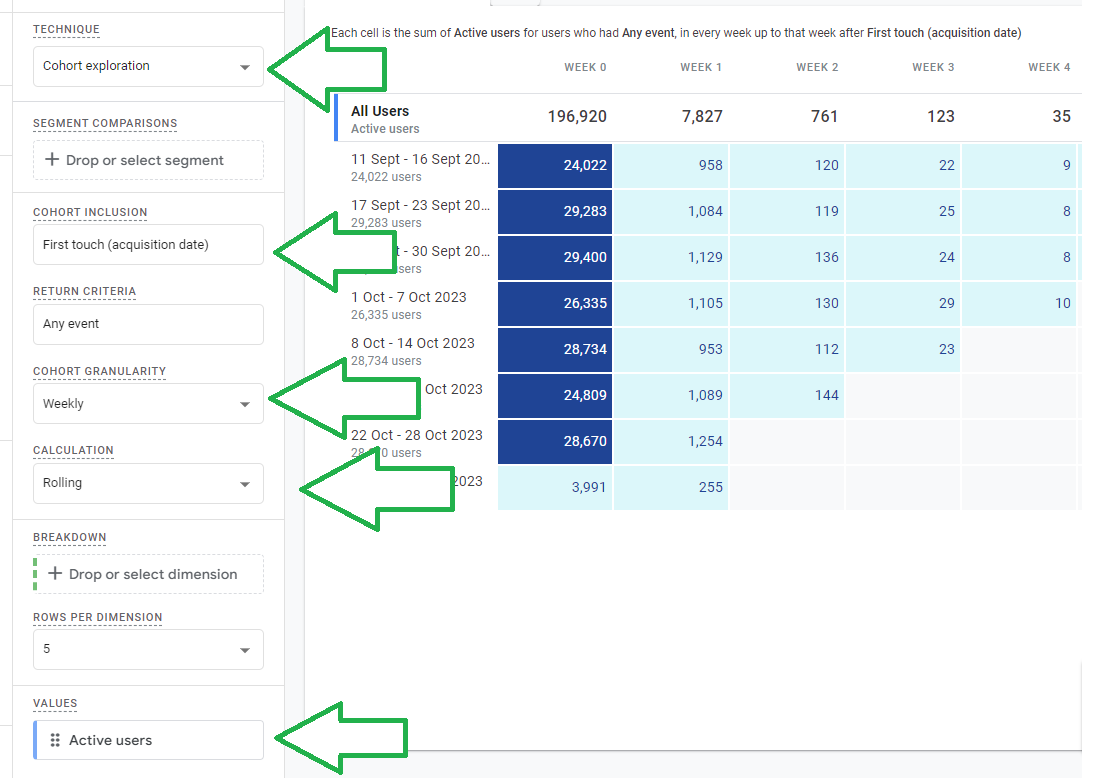Click the All Users total 196,920
The width and height of the screenshot is (1120, 778).
tap(577, 116)
